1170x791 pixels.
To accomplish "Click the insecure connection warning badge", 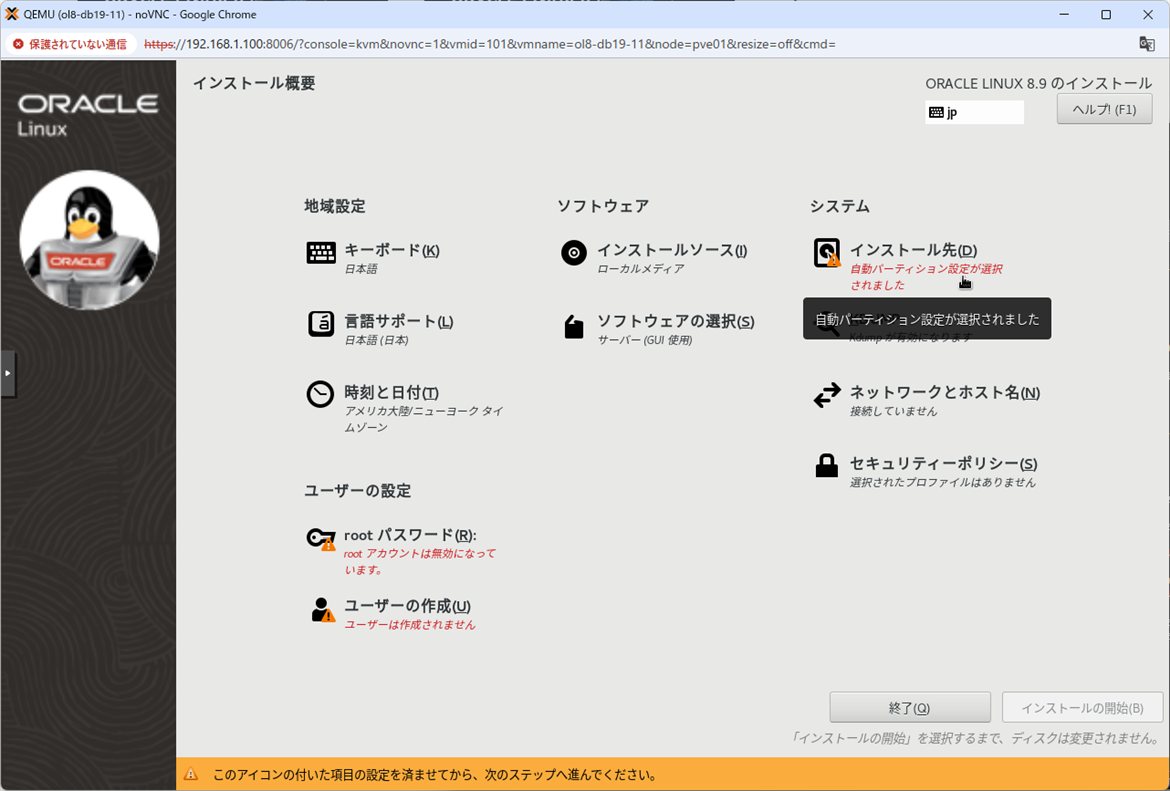I will pos(70,44).
